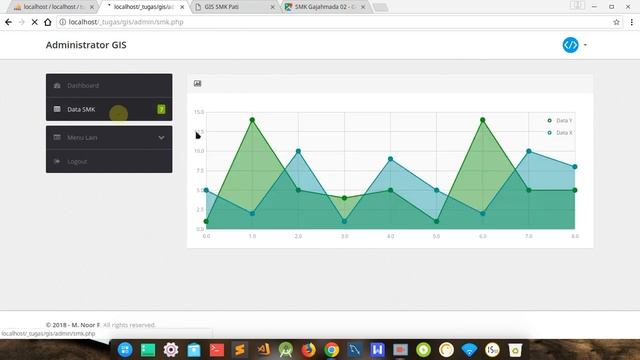640x360 pixels.
Task: Click the x-axis label 4.0
Action: click(x=391, y=236)
